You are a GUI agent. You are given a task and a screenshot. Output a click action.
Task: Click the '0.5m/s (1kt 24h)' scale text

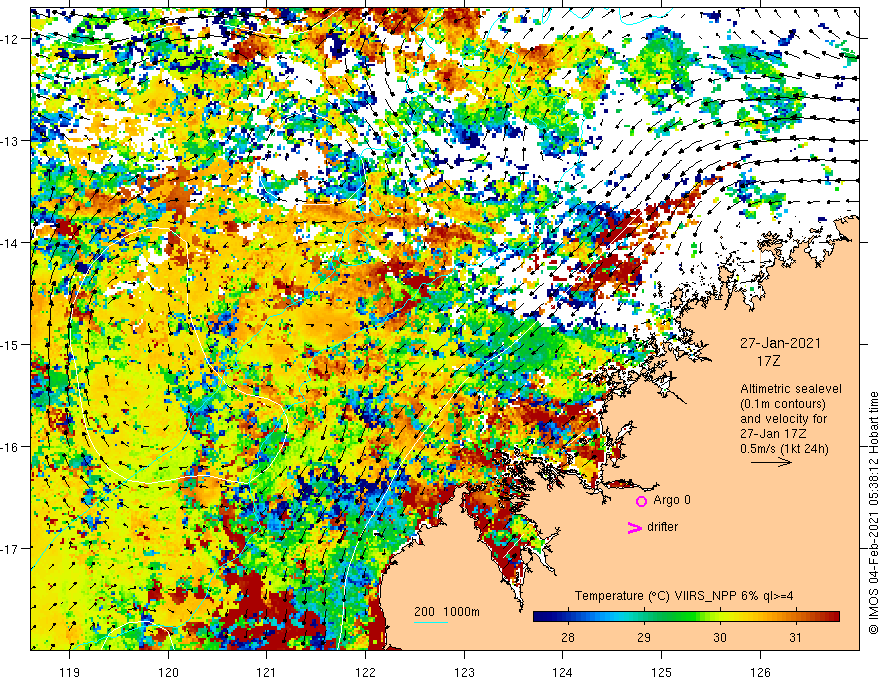[x=784, y=448]
